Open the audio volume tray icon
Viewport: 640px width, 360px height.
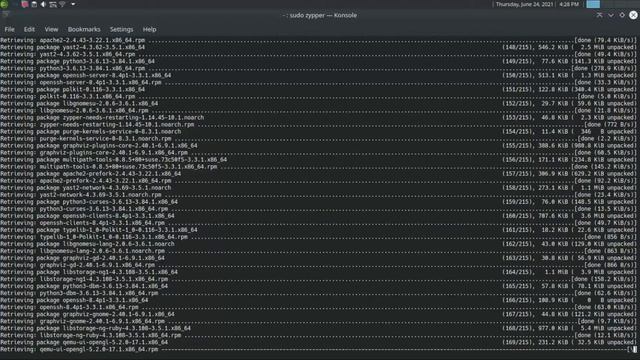click(43, 4)
